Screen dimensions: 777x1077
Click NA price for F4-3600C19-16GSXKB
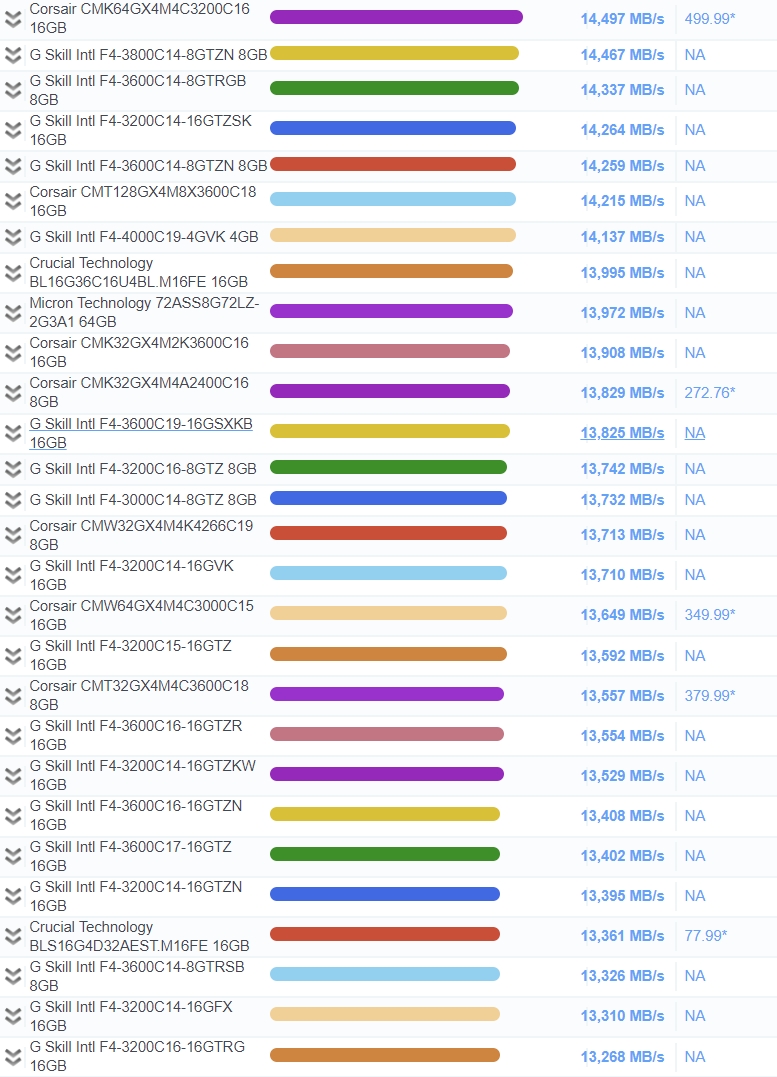coord(695,433)
